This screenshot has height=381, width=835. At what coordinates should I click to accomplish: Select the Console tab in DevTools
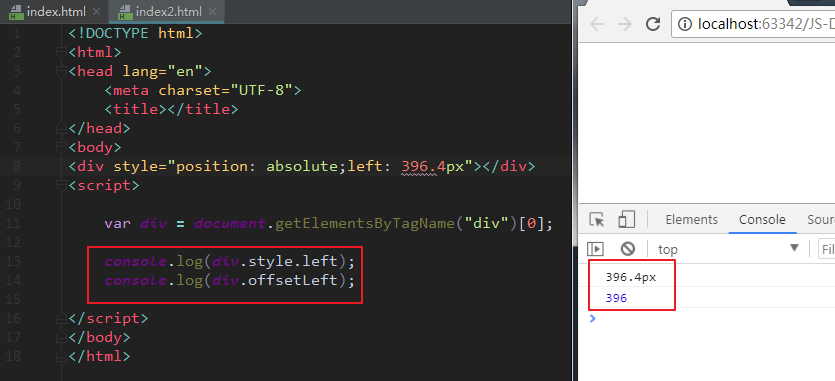pyautogui.click(x=762, y=220)
